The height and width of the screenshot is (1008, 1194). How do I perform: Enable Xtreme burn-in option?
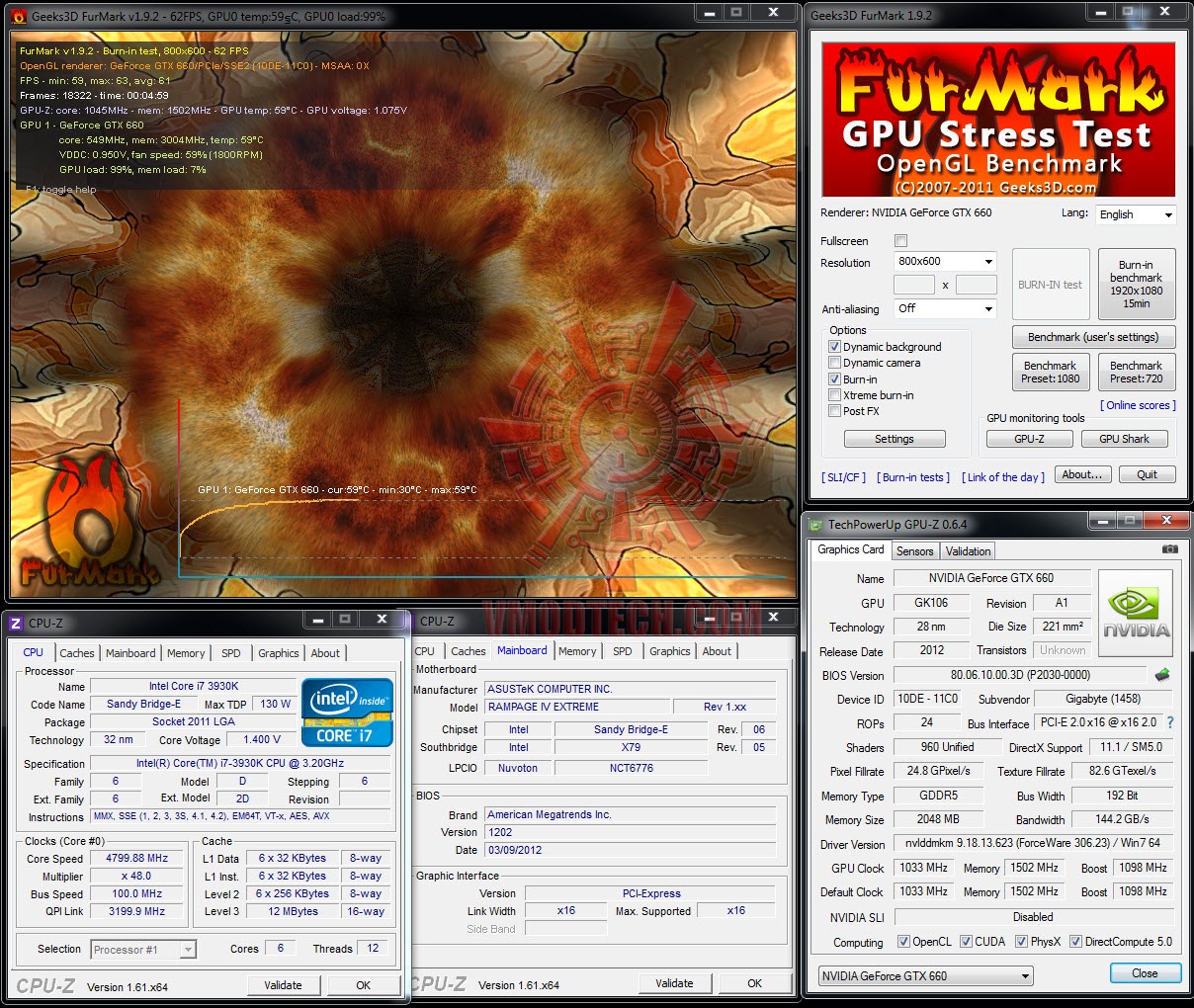(x=834, y=395)
